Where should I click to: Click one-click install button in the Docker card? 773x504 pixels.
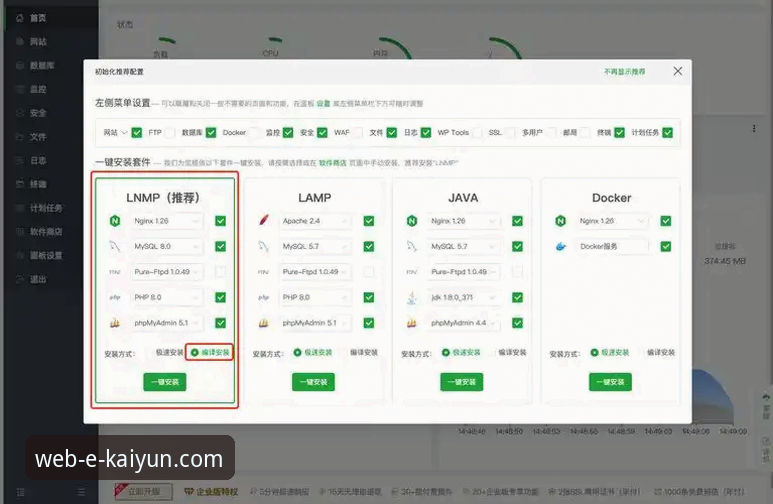(610, 382)
